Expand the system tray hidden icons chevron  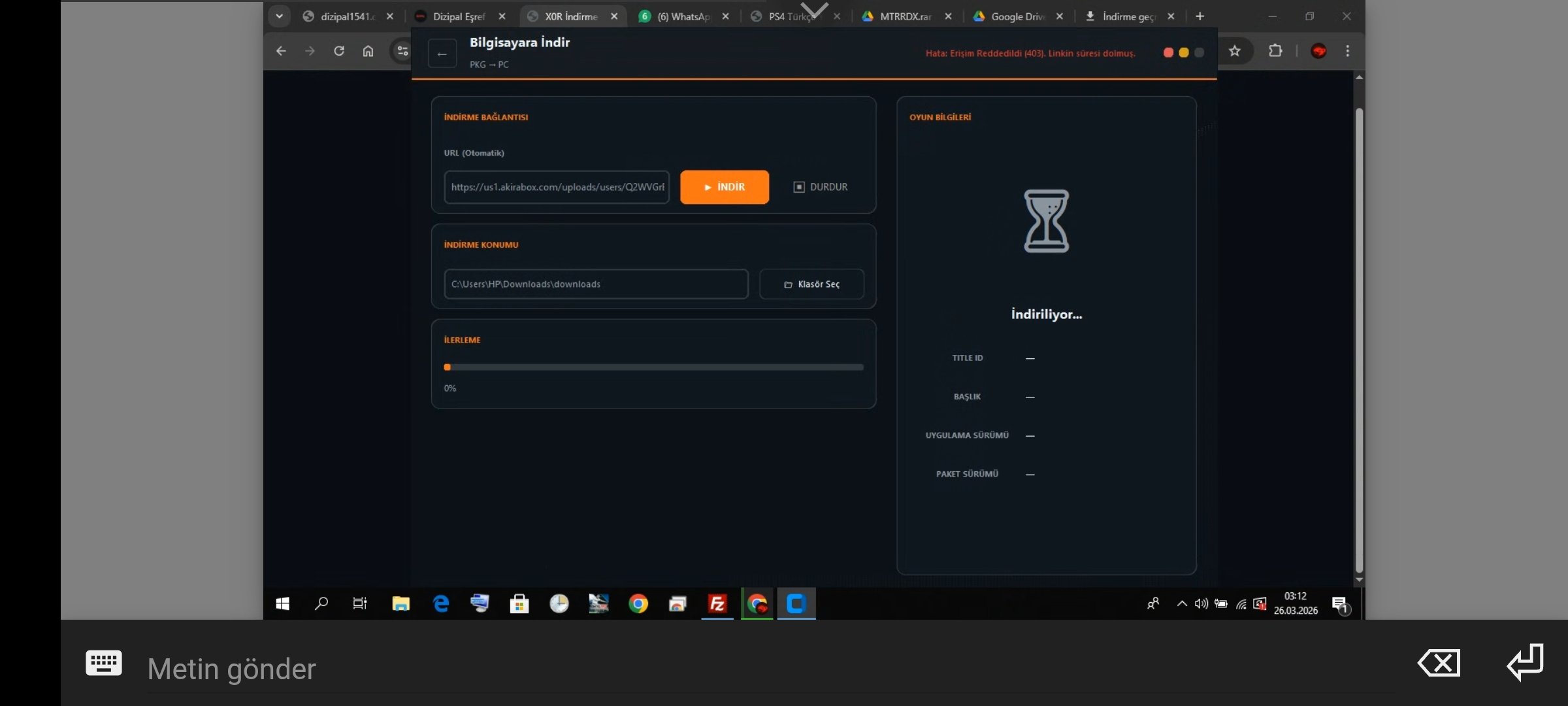(x=1181, y=603)
